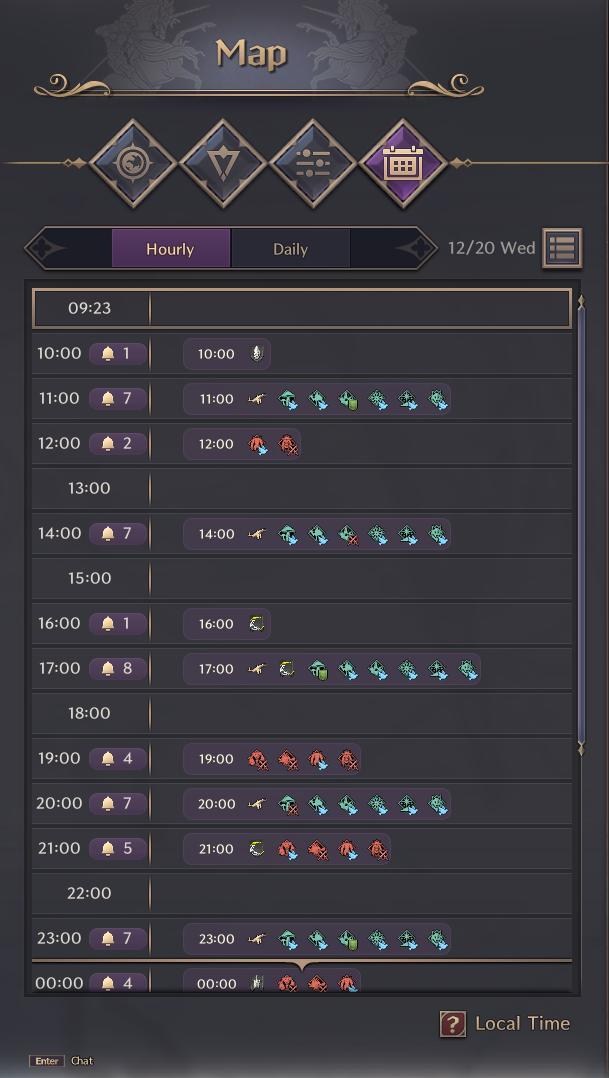Switch to the Daily tab
Image resolution: width=609 pixels, height=1078 pixels.
(x=290, y=249)
